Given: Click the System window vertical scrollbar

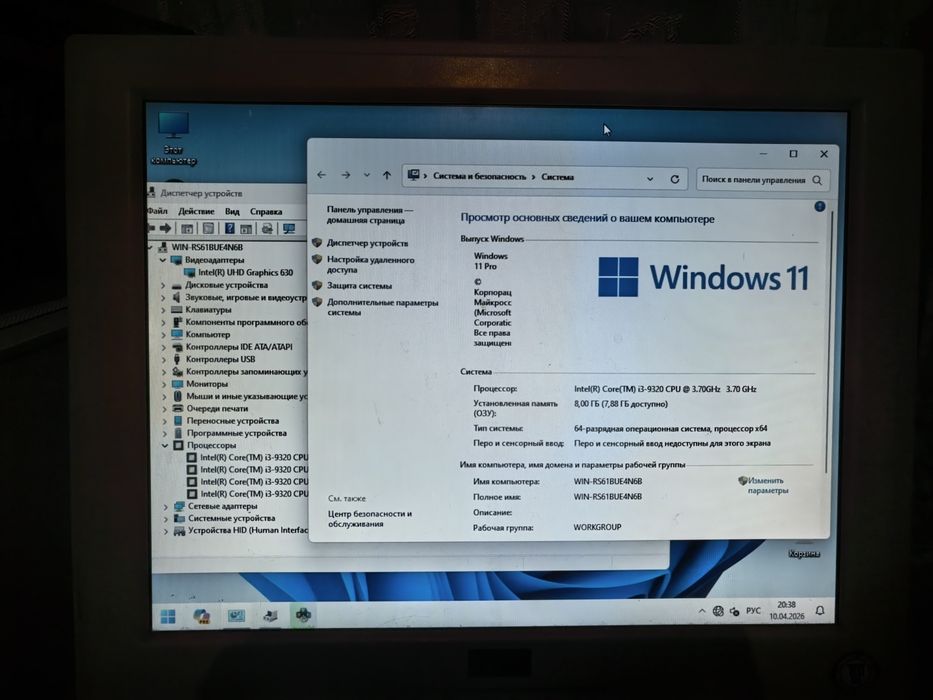Looking at the screenshot, I should click(x=827, y=342).
